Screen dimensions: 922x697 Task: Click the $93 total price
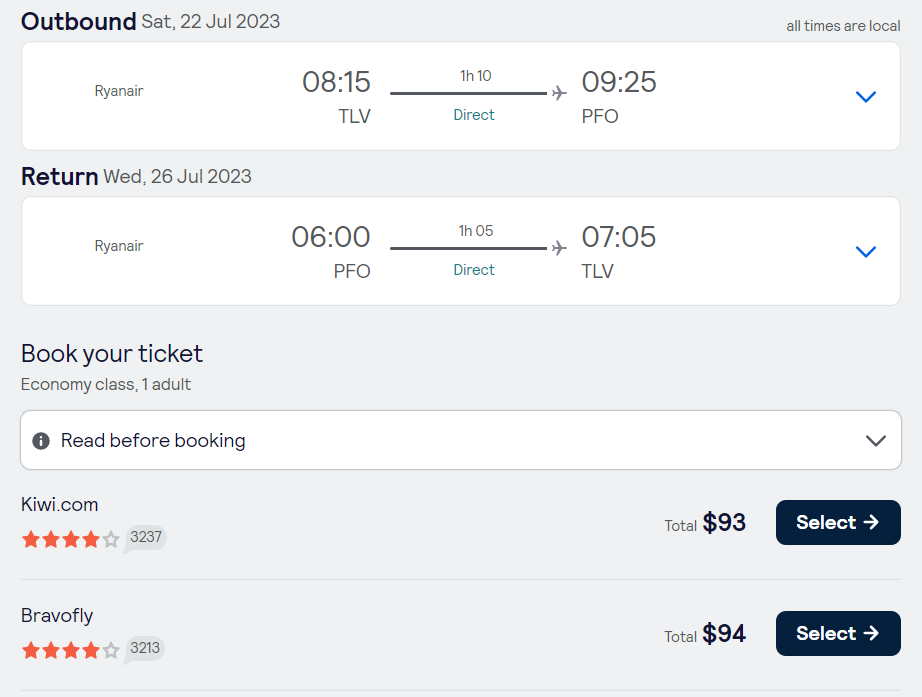(x=724, y=522)
